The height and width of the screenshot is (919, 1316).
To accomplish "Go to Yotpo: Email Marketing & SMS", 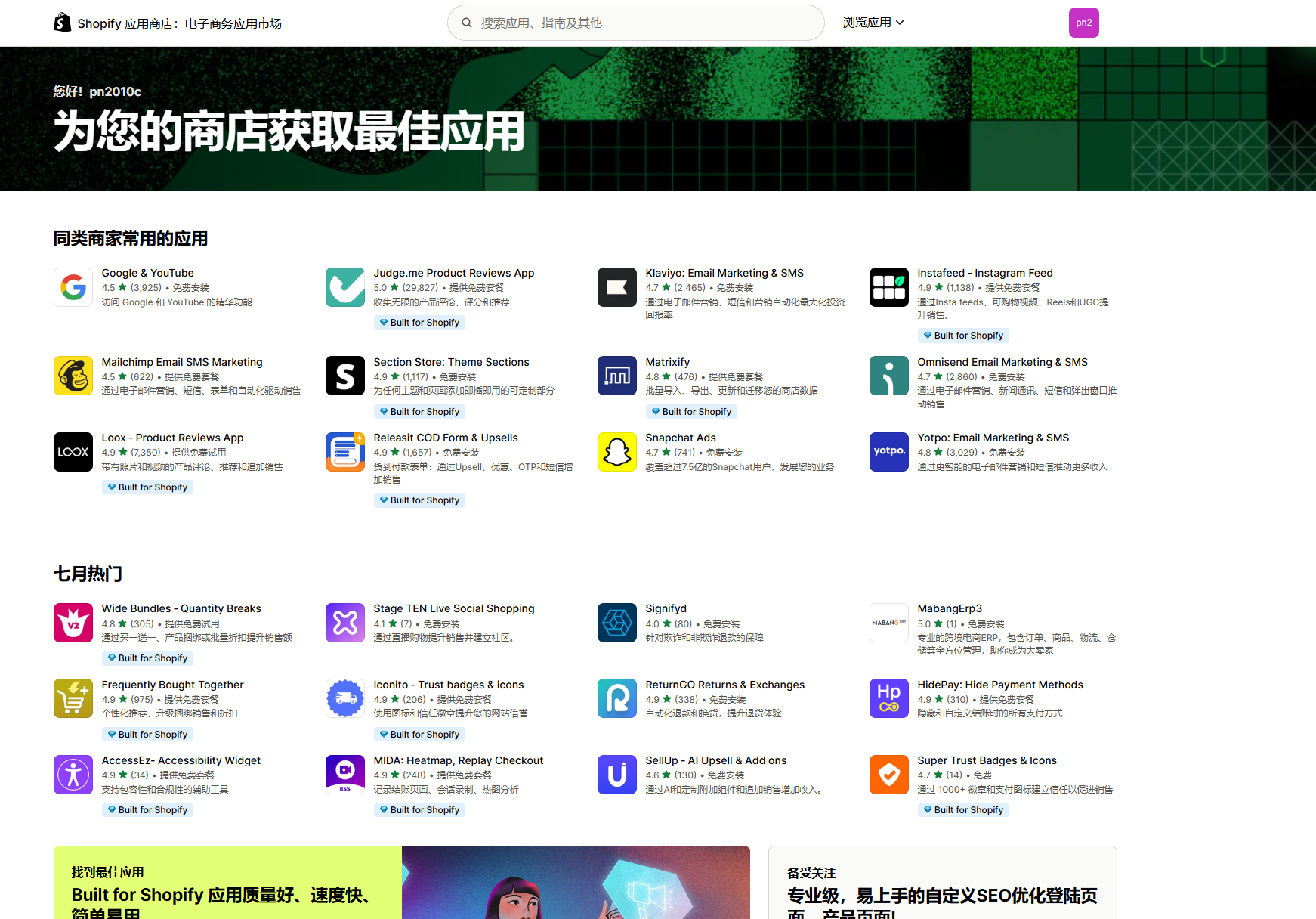I will point(993,438).
